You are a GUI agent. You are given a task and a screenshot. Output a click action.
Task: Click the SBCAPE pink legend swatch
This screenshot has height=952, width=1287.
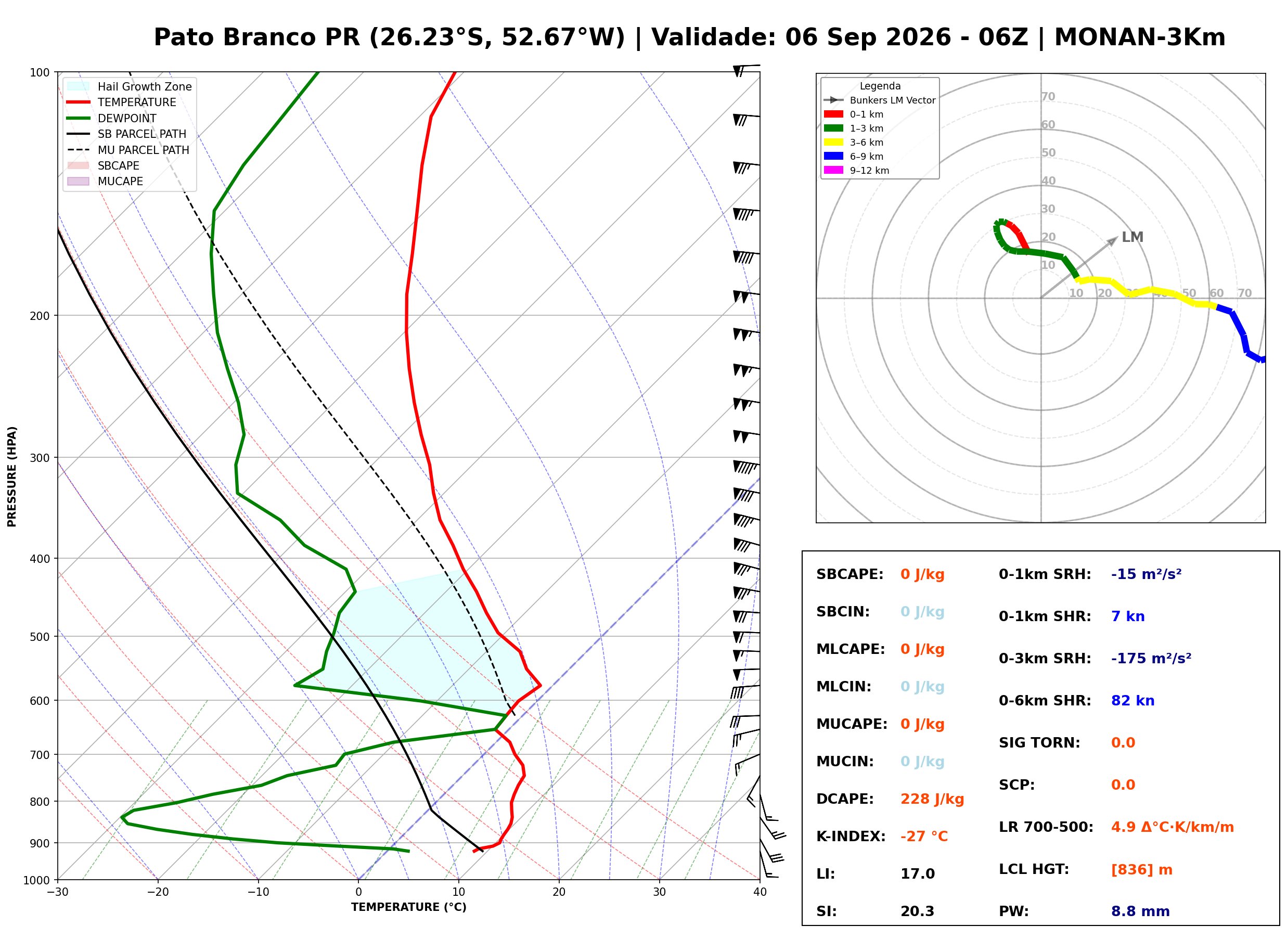(79, 165)
